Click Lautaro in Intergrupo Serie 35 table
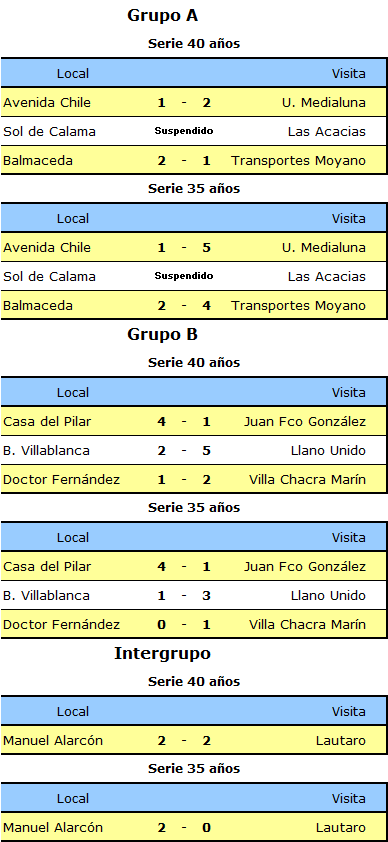This screenshot has height=842, width=388. [341, 828]
